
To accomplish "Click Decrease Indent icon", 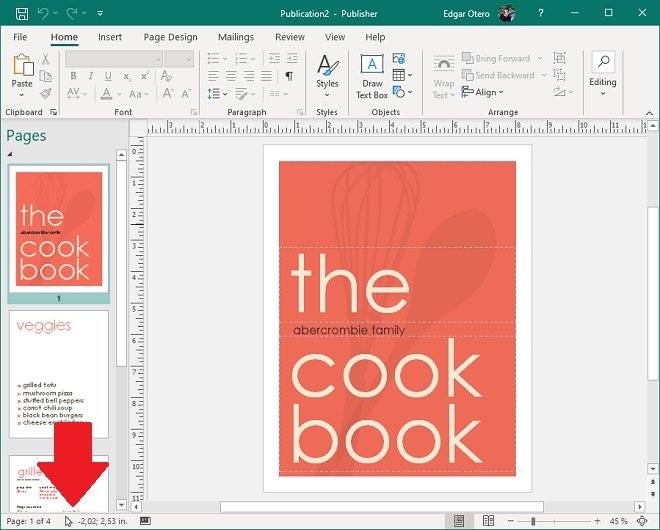I will point(274,59).
